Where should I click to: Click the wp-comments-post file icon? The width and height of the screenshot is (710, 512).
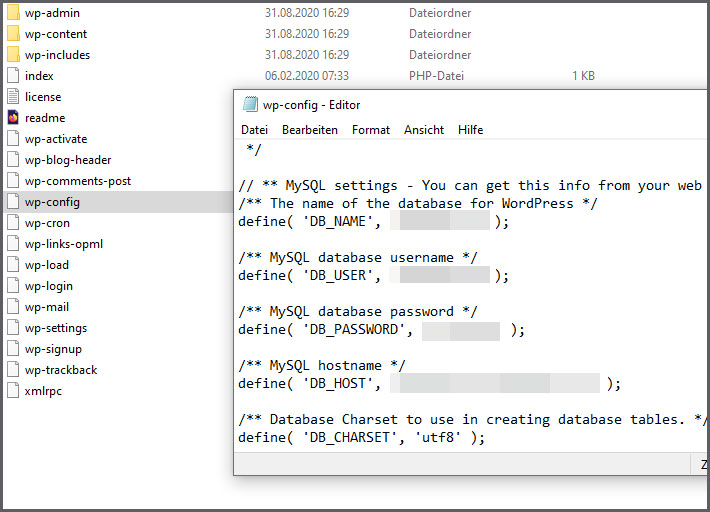14,181
